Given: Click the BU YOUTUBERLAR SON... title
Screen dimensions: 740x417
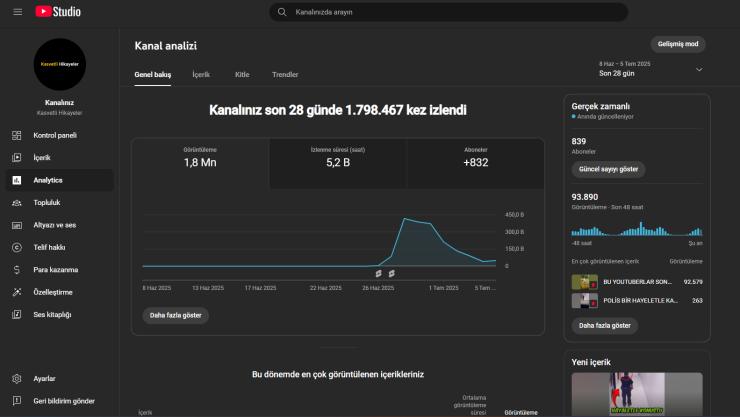Looking at the screenshot, I should coord(637,282).
